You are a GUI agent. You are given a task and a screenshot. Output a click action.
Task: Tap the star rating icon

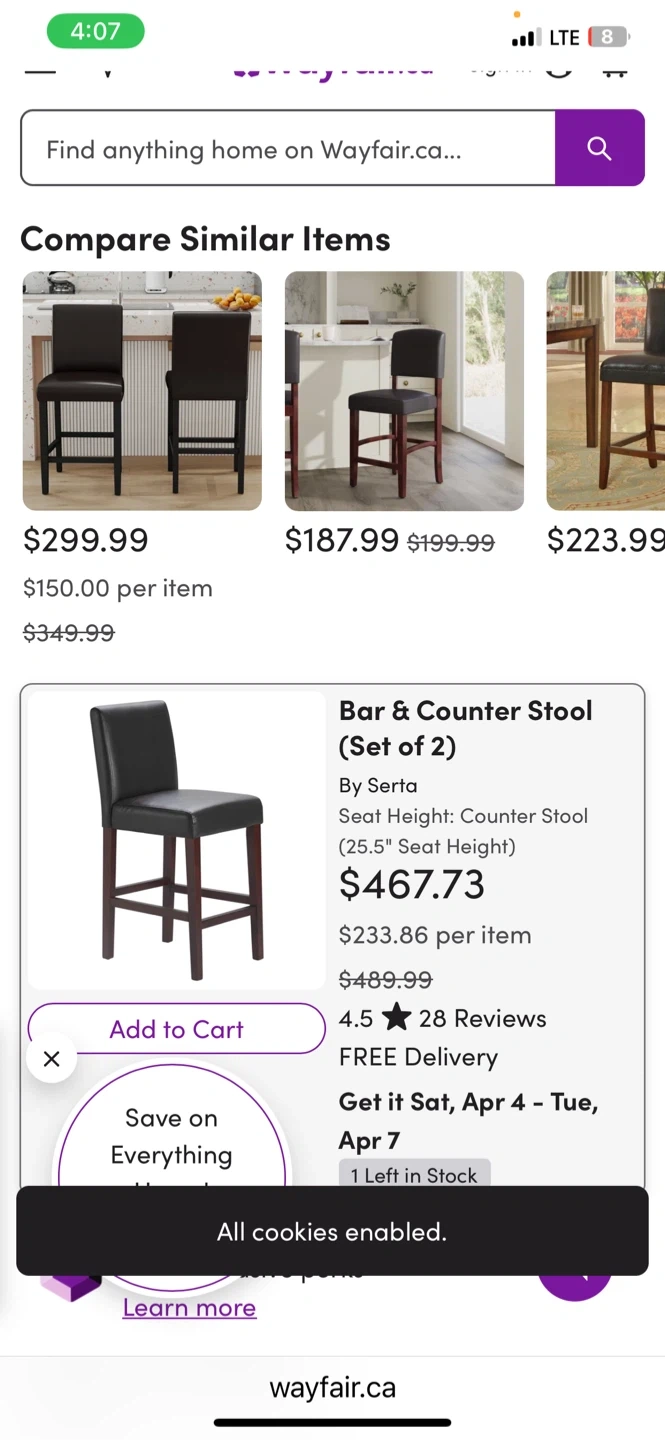(396, 1018)
